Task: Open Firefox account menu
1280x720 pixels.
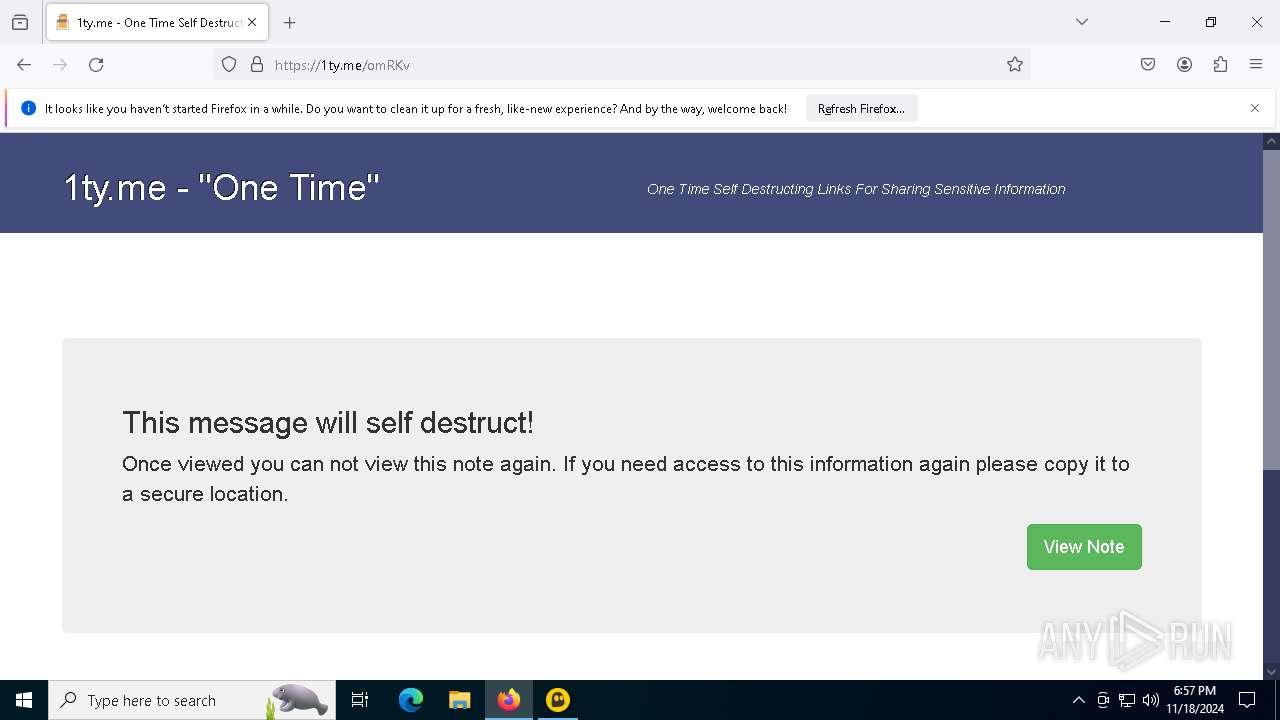Action: [1184, 65]
